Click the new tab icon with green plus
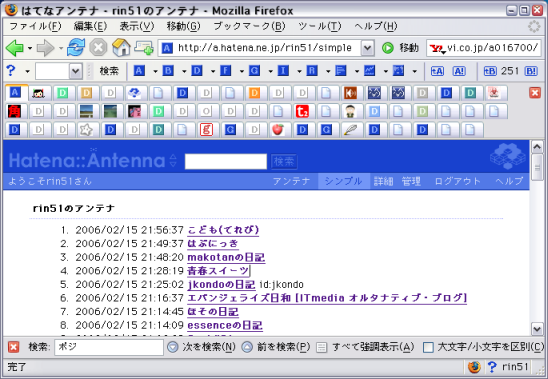Viewport: 548px width, 379px height. [144, 48]
